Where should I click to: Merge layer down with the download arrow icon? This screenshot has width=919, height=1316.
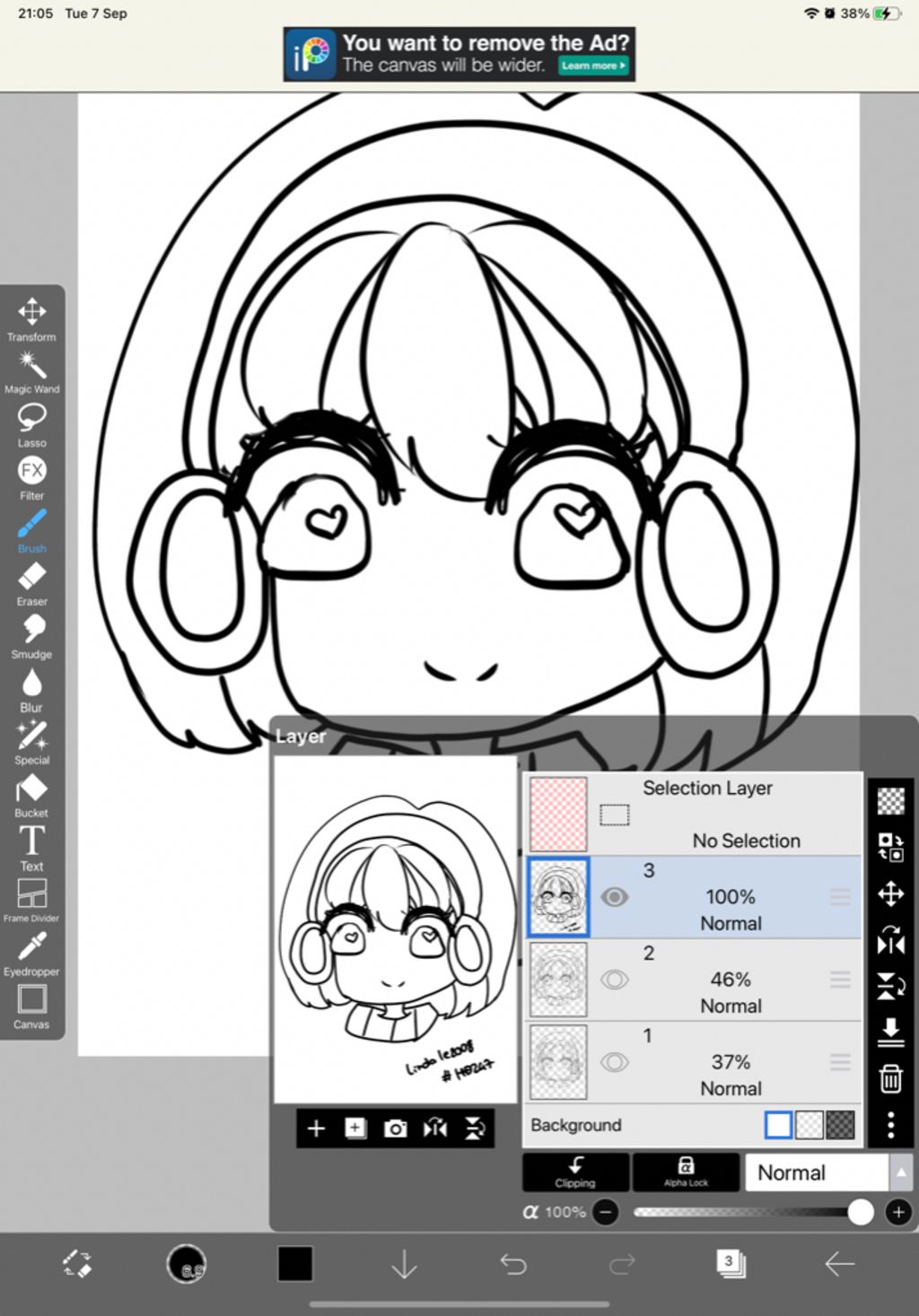click(890, 1032)
